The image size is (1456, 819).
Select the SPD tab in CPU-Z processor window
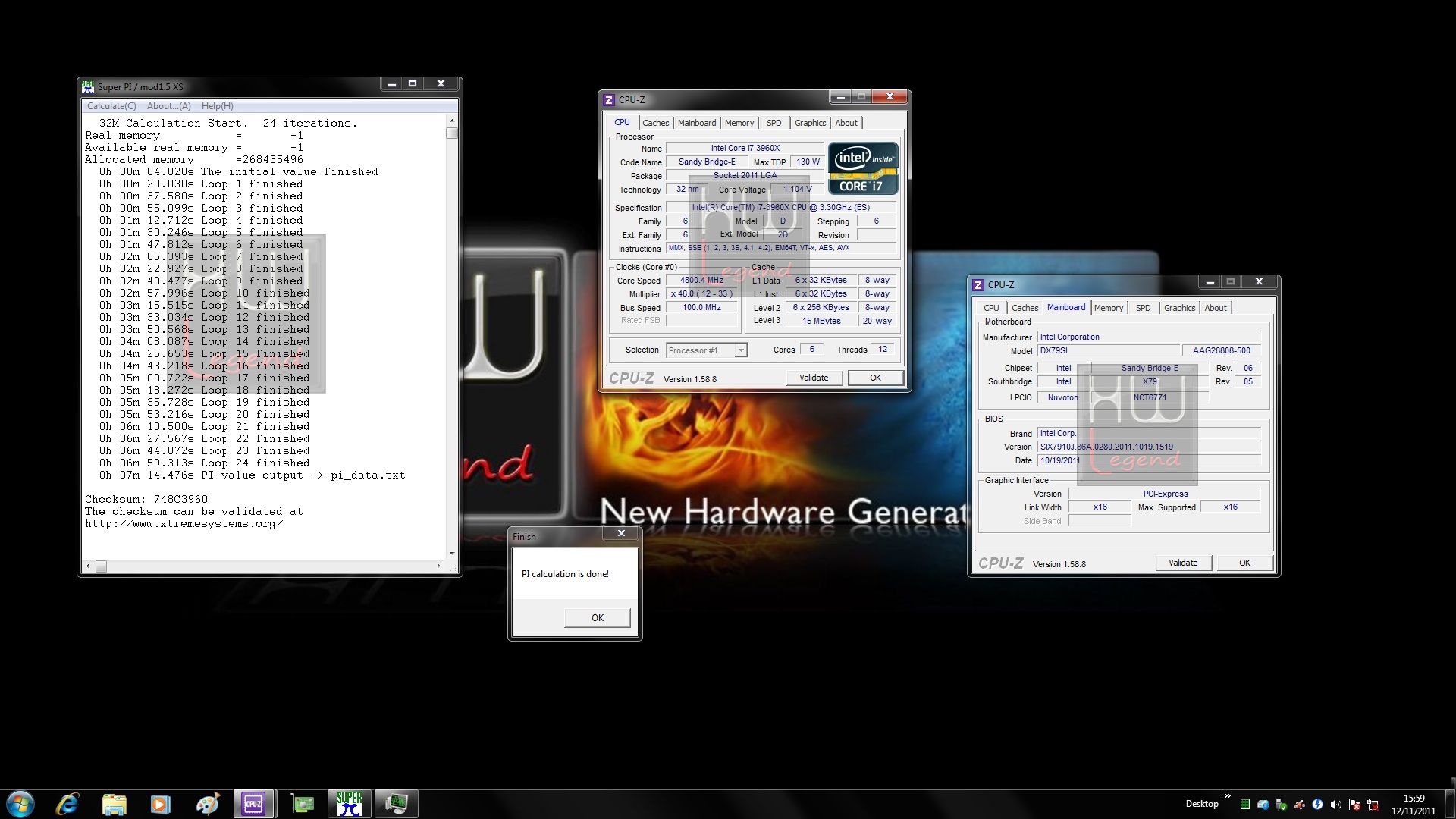coord(773,123)
